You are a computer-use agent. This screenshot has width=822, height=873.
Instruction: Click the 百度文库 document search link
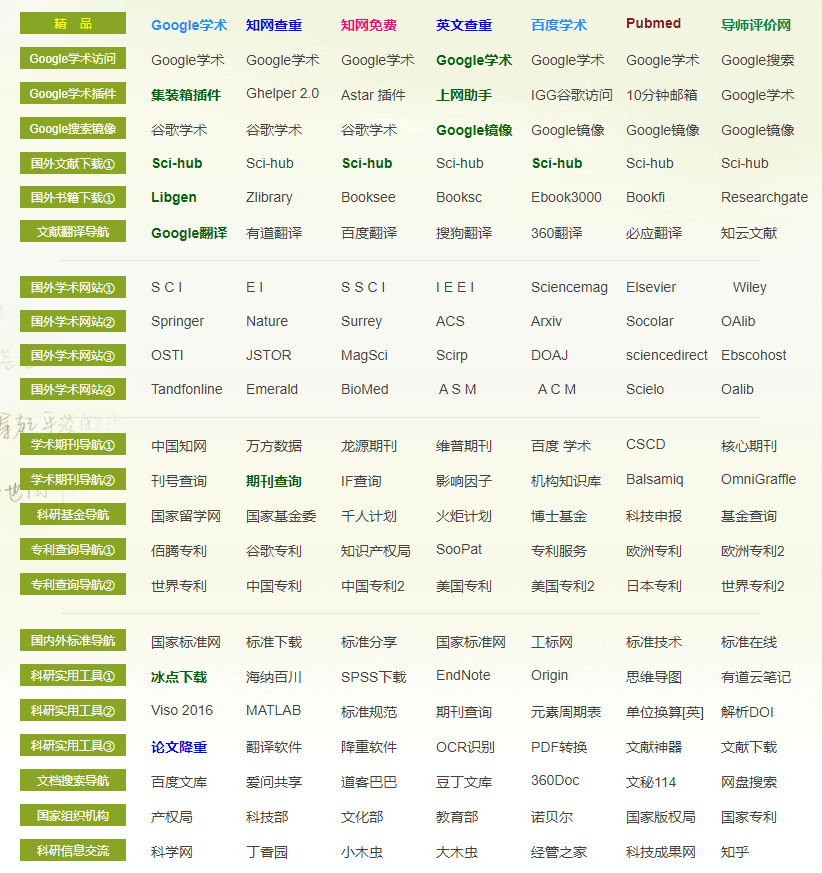click(x=177, y=780)
